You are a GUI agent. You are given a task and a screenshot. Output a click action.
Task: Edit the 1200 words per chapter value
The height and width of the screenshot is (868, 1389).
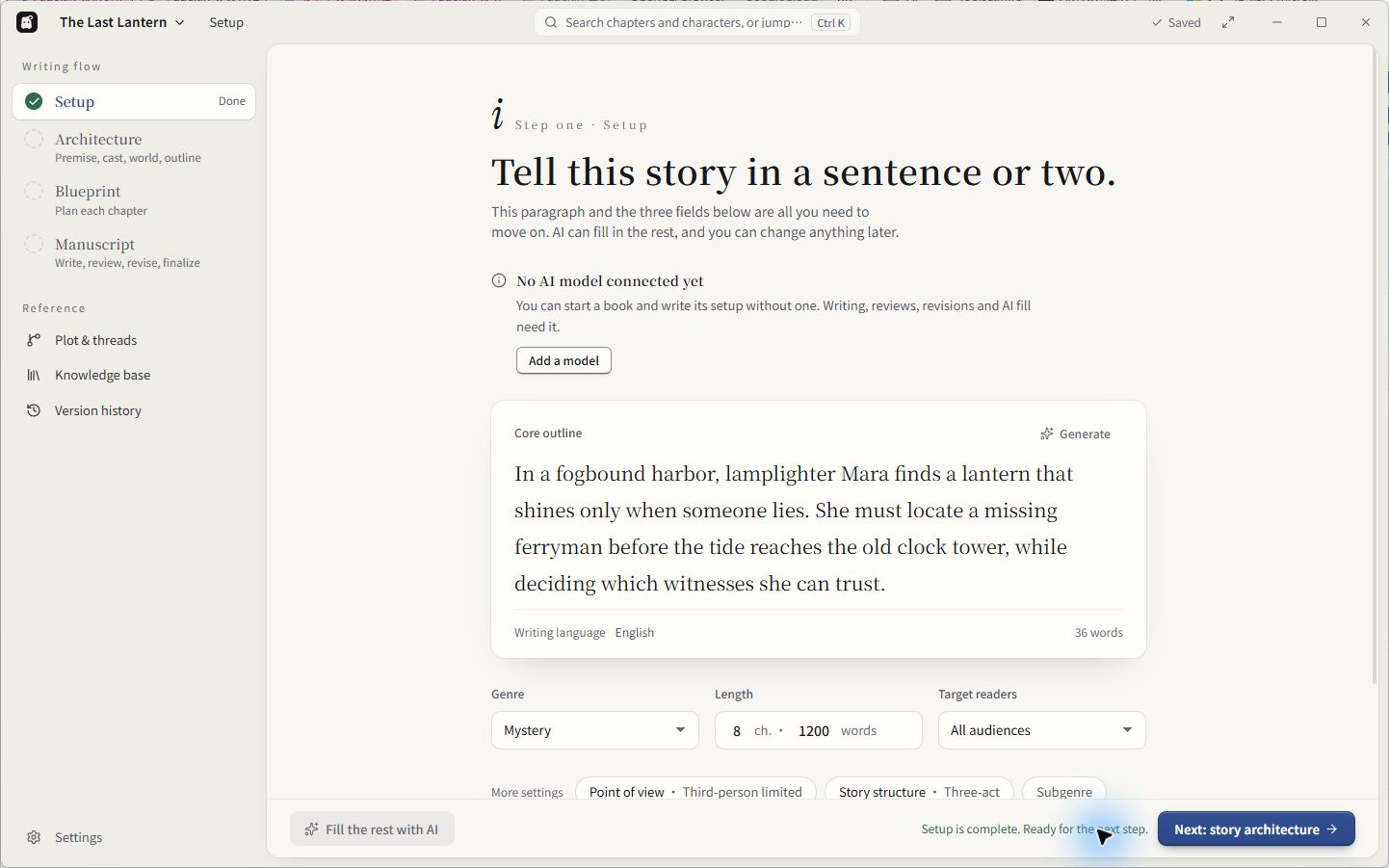[x=814, y=731]
